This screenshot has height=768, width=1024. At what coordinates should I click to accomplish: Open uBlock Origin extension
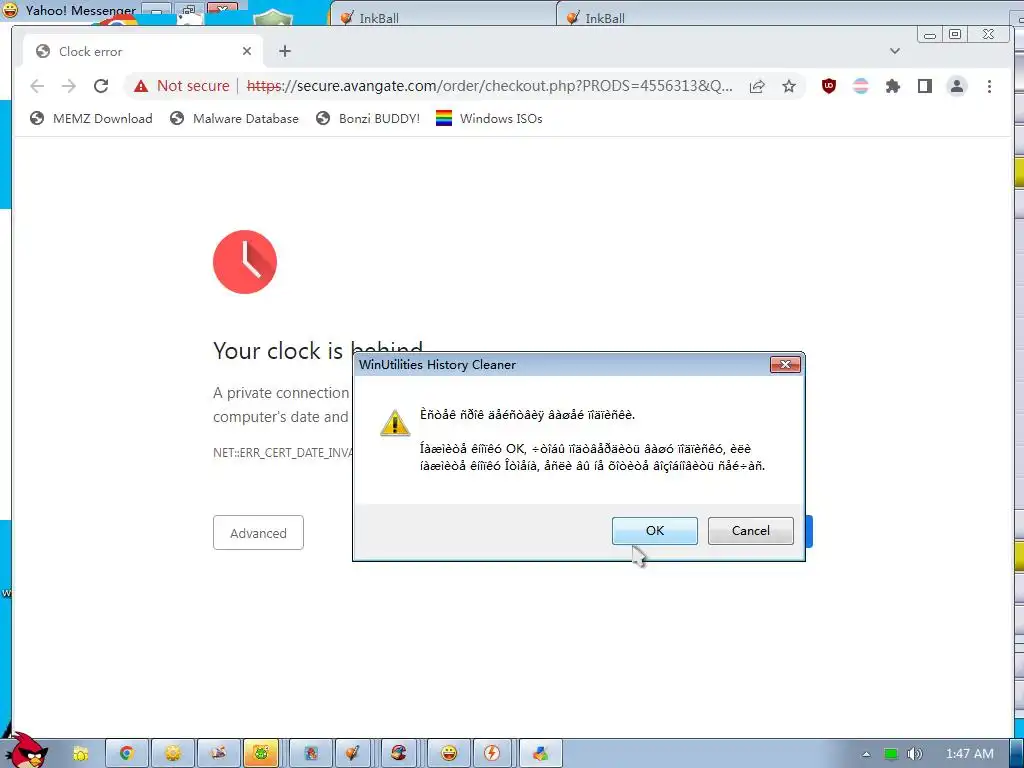pyautogui.click(x=829, y=86)
